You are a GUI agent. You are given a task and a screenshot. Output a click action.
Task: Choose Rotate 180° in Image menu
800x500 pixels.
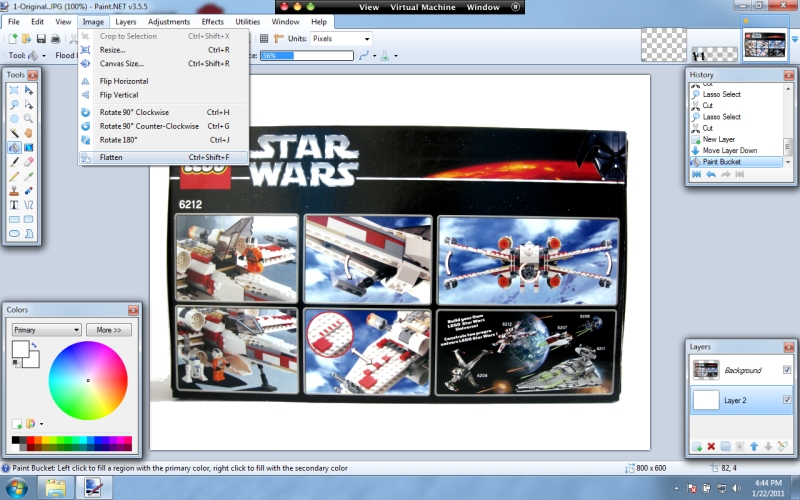click(163, 140)
